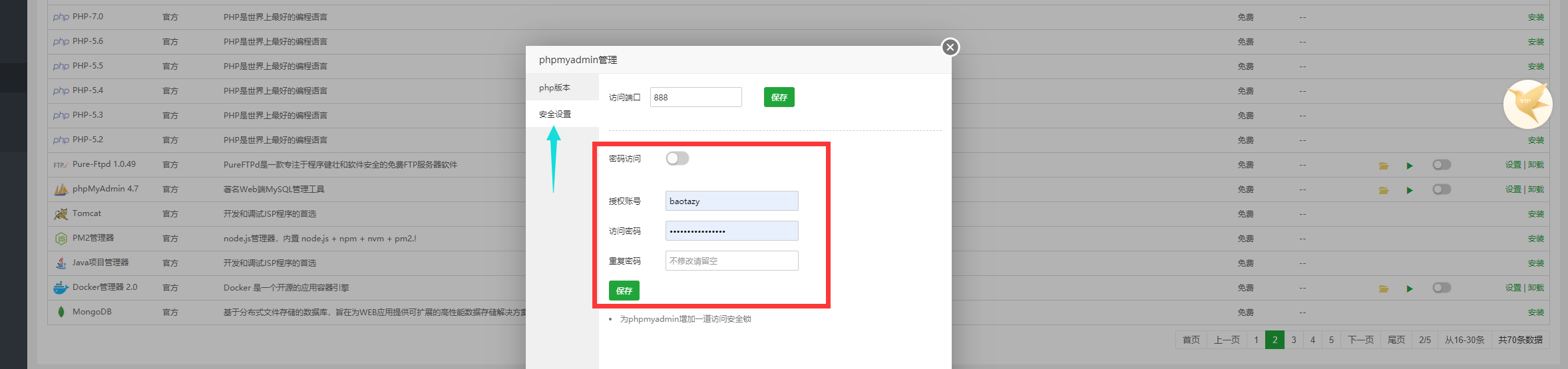The height and width of the screenshot is (369, 1568).
Task: Go to page 5 in pagination
Action: click(1331, 340)
